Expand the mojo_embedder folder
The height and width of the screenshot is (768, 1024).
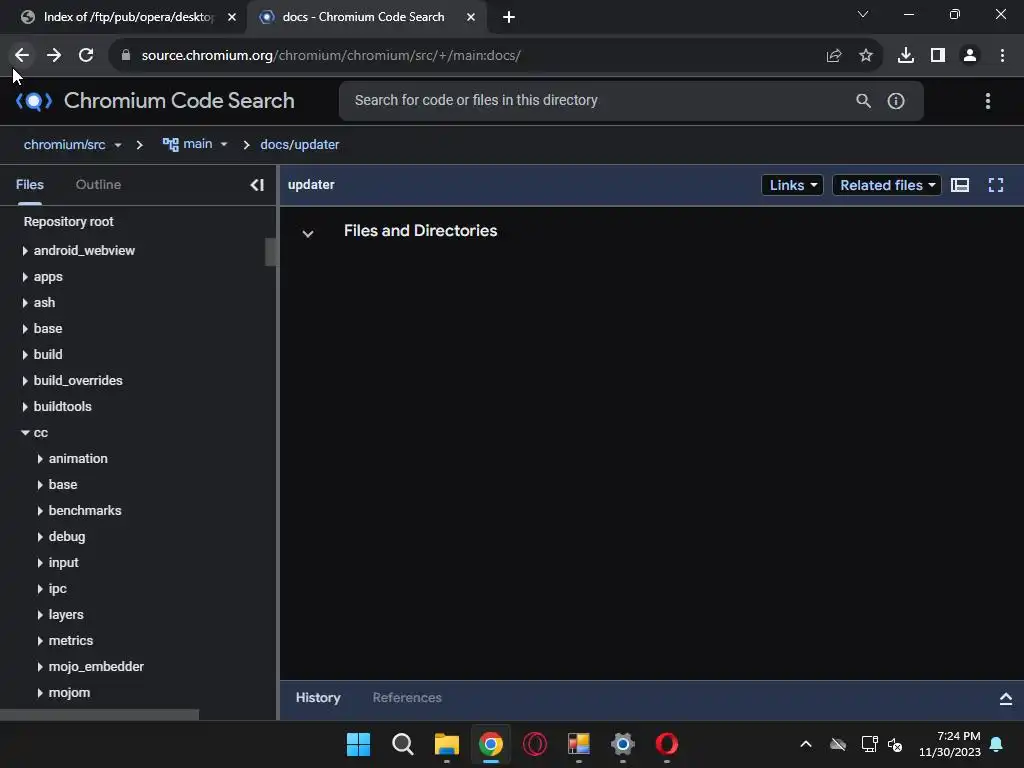pos(40,667)
